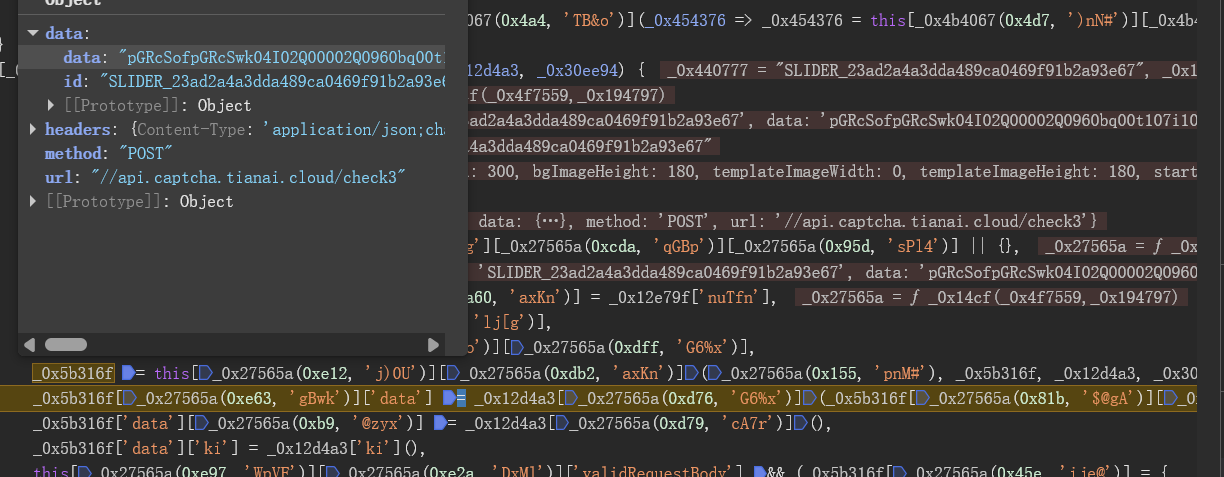1224x477 pixels.
Task: Click the horizontal scrollbar thumb in popup
Action: 66,344
